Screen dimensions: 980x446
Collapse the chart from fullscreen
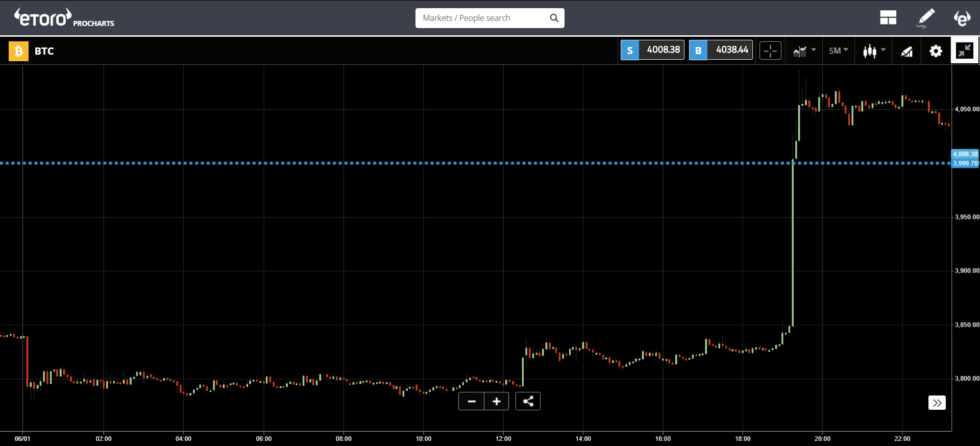964,51
